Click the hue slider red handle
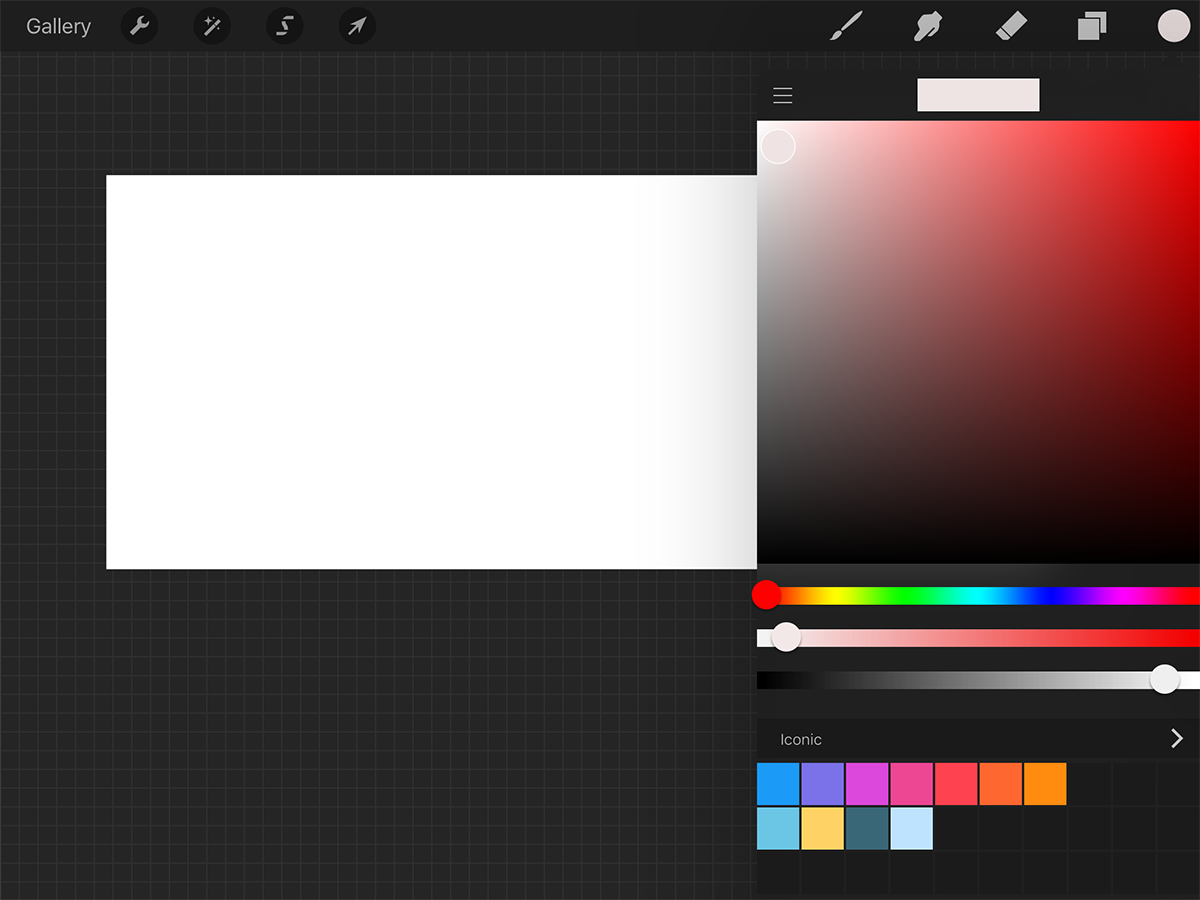 coord(766,595)
